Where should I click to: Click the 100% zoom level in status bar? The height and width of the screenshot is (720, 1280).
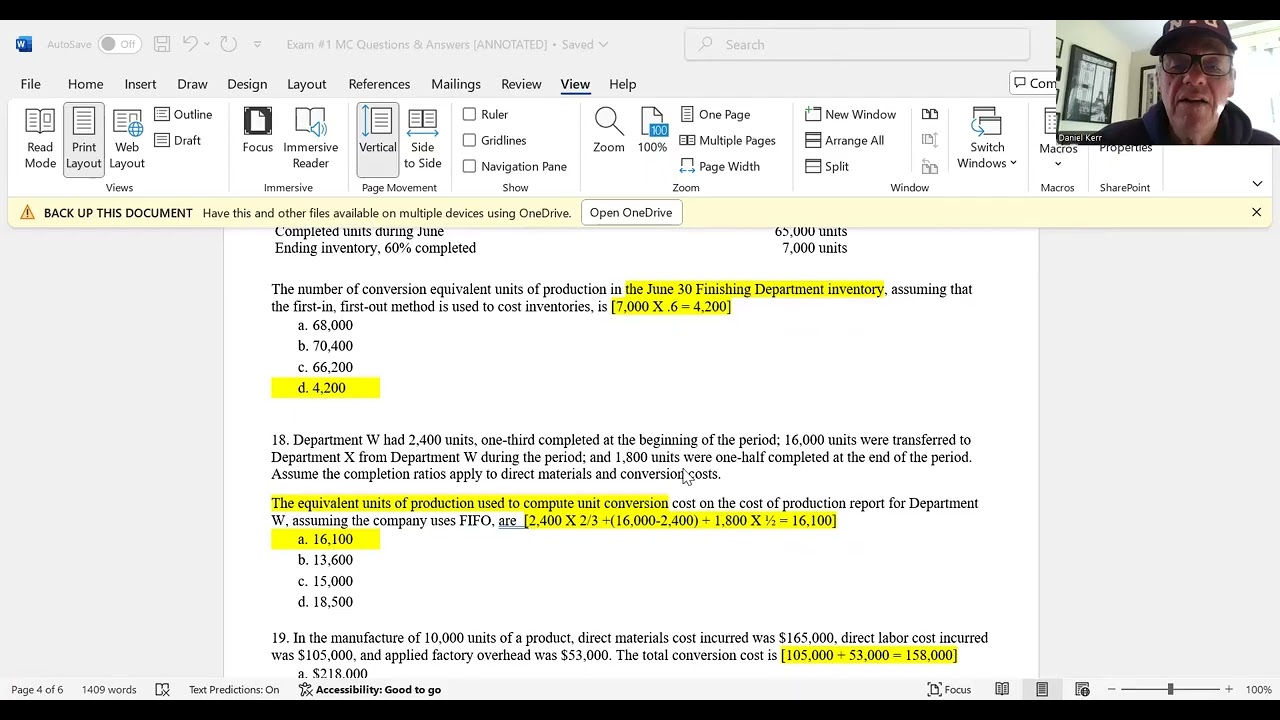pos(1258,689)
